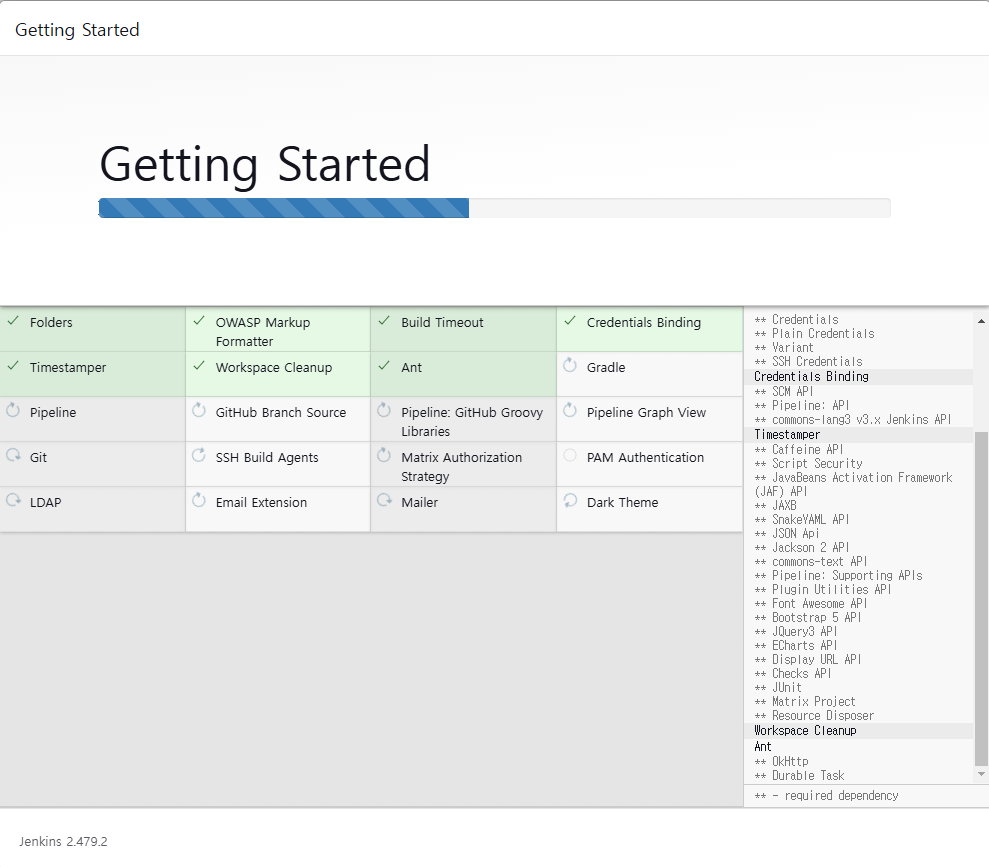
Task: Click '** commons-lang3 v3.x Jenkins API' log line
Action: coord(852,419)
